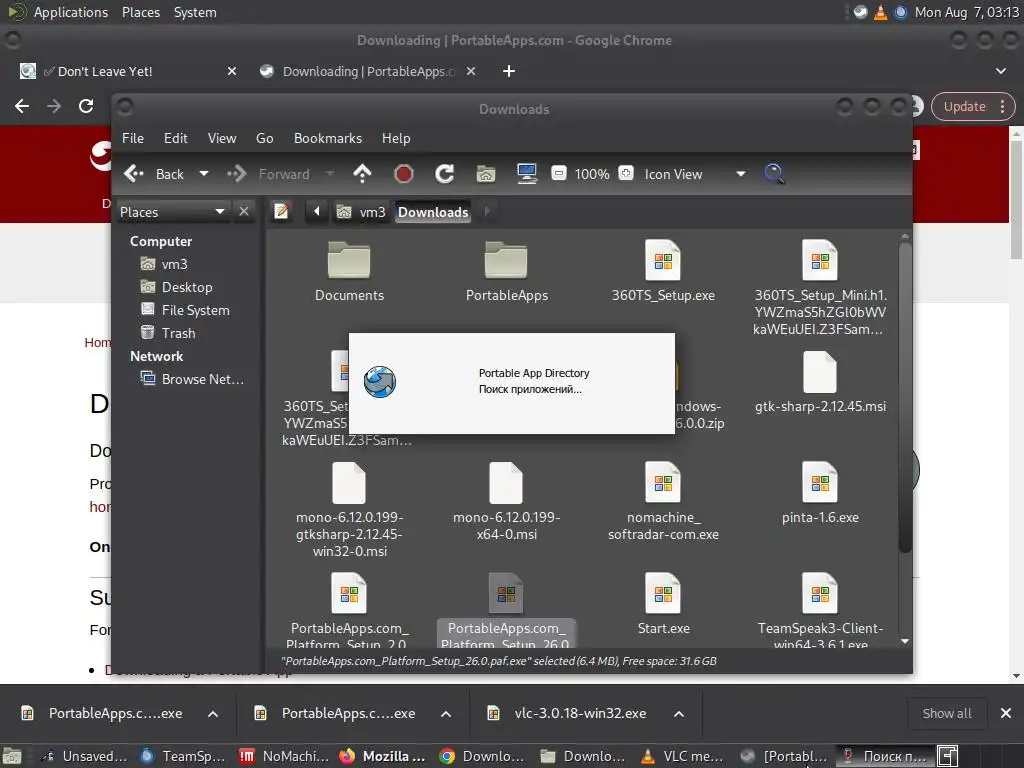Expand options for vlc-3.0.18-win32.exe download
This screenshot has width=1024, height=768.
coord(679,714)
